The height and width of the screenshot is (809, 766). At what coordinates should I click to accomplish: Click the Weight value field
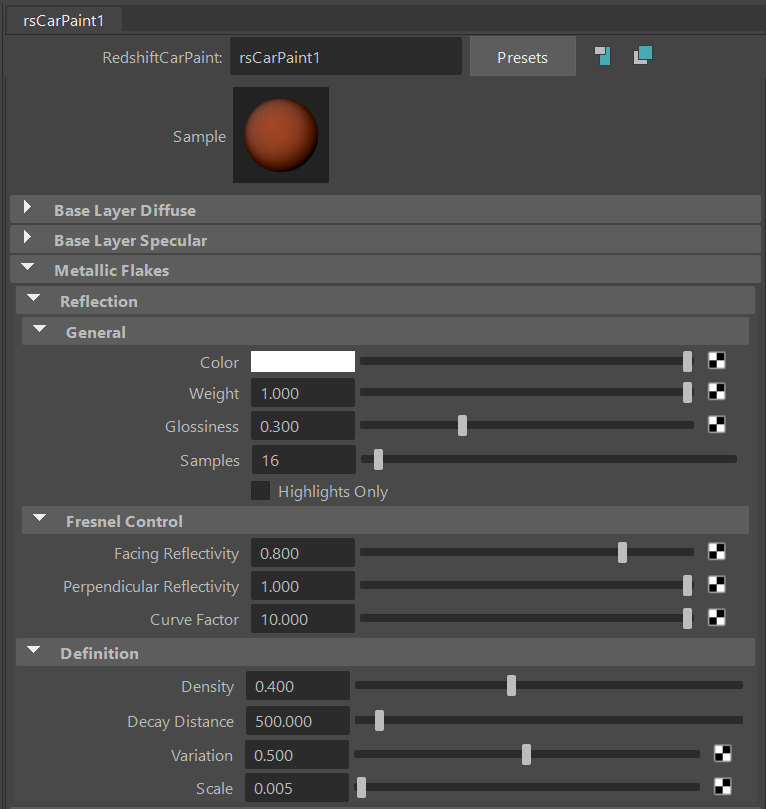303,393
